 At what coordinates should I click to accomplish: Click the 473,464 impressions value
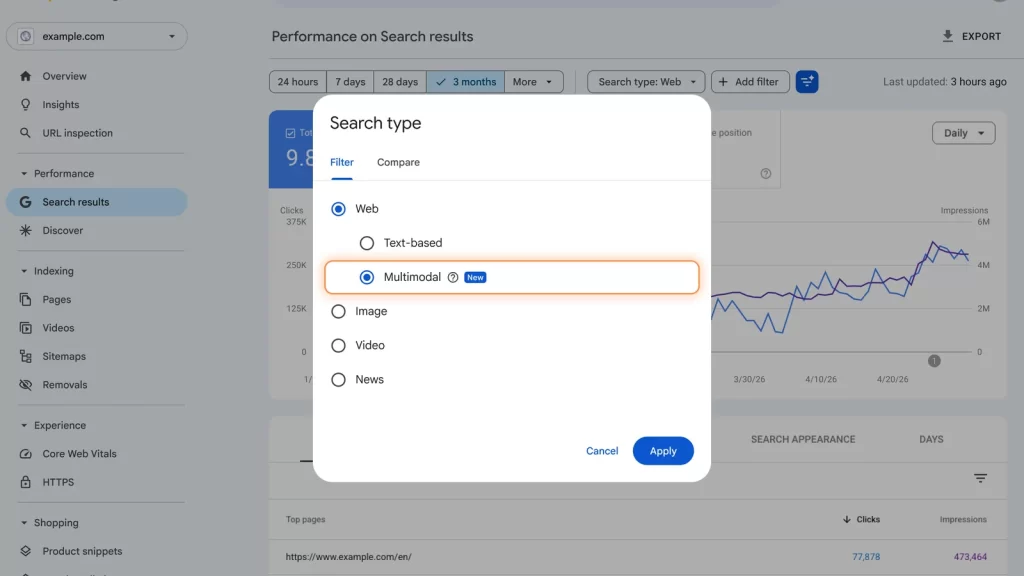(x=970, y=557)
